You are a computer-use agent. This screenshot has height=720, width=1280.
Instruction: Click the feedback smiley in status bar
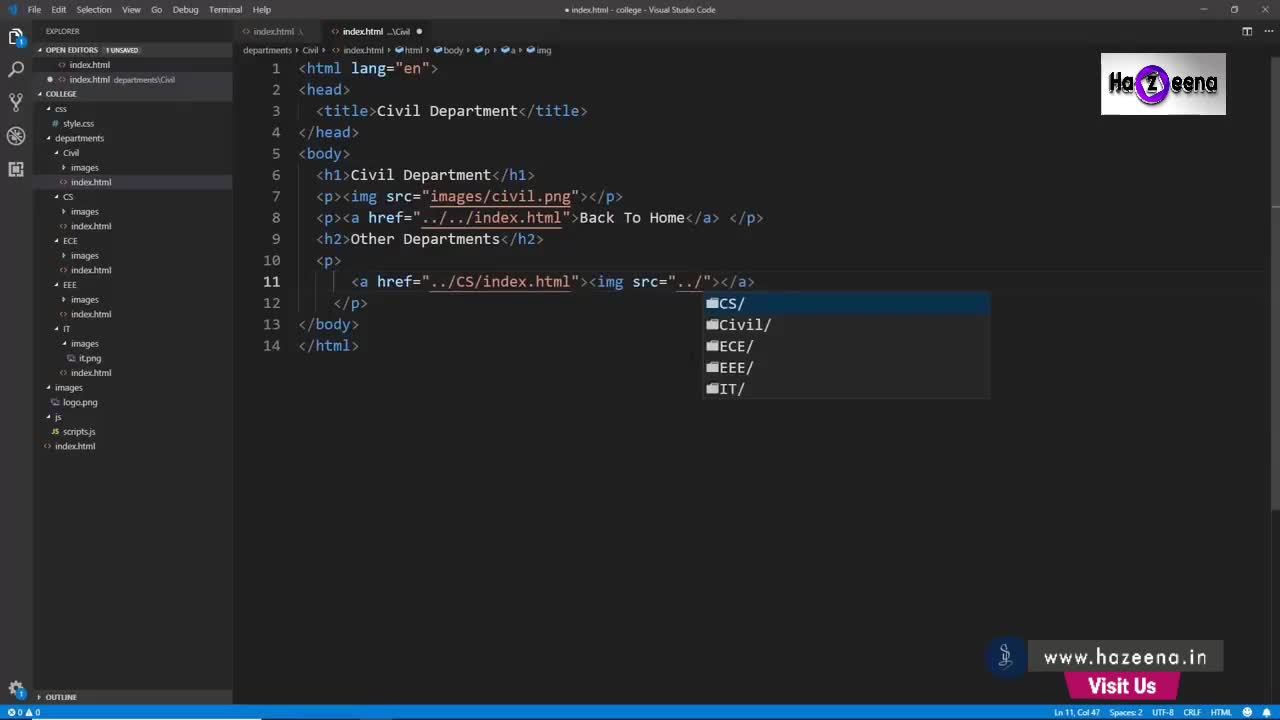[1247, 712]
